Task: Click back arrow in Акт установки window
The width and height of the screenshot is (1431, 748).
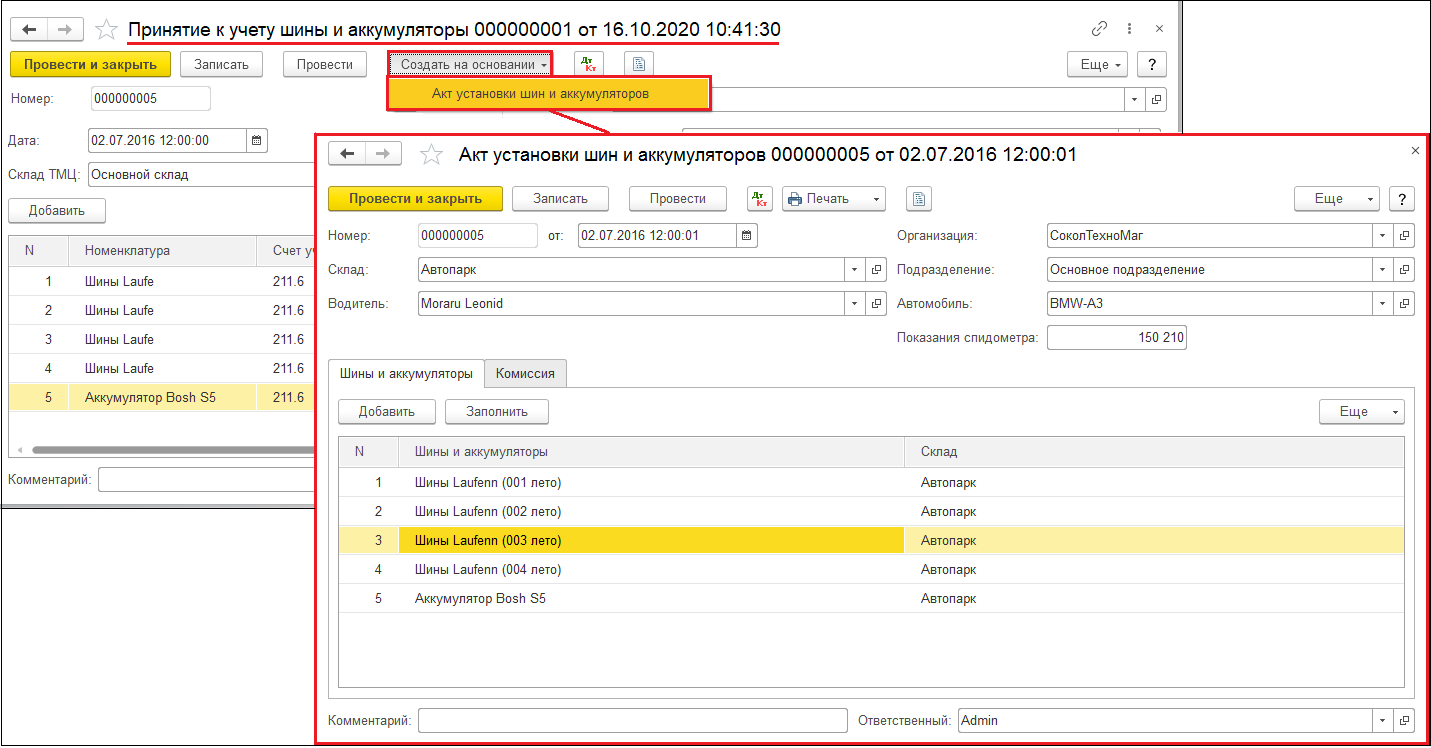Action: (x=347, y=153)
